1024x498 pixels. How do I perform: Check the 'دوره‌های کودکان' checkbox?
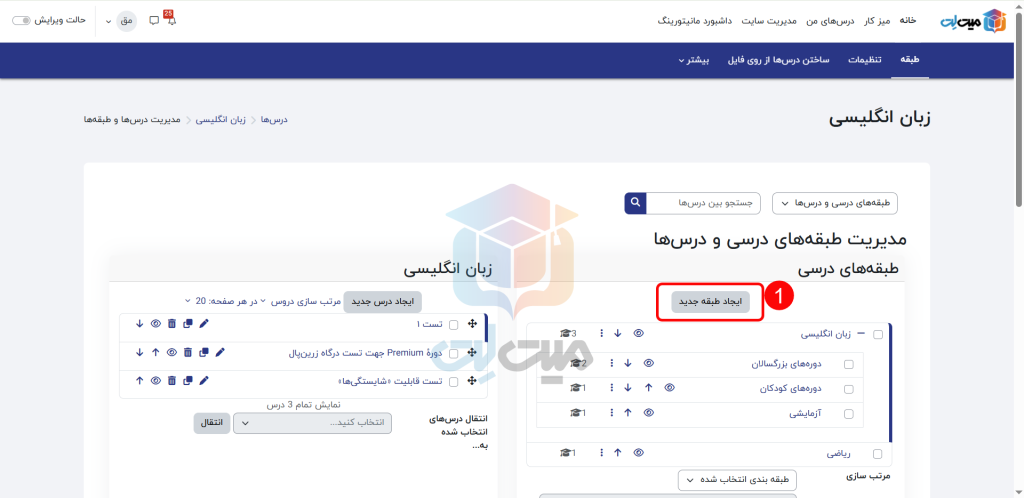click(x=848, y=389)
